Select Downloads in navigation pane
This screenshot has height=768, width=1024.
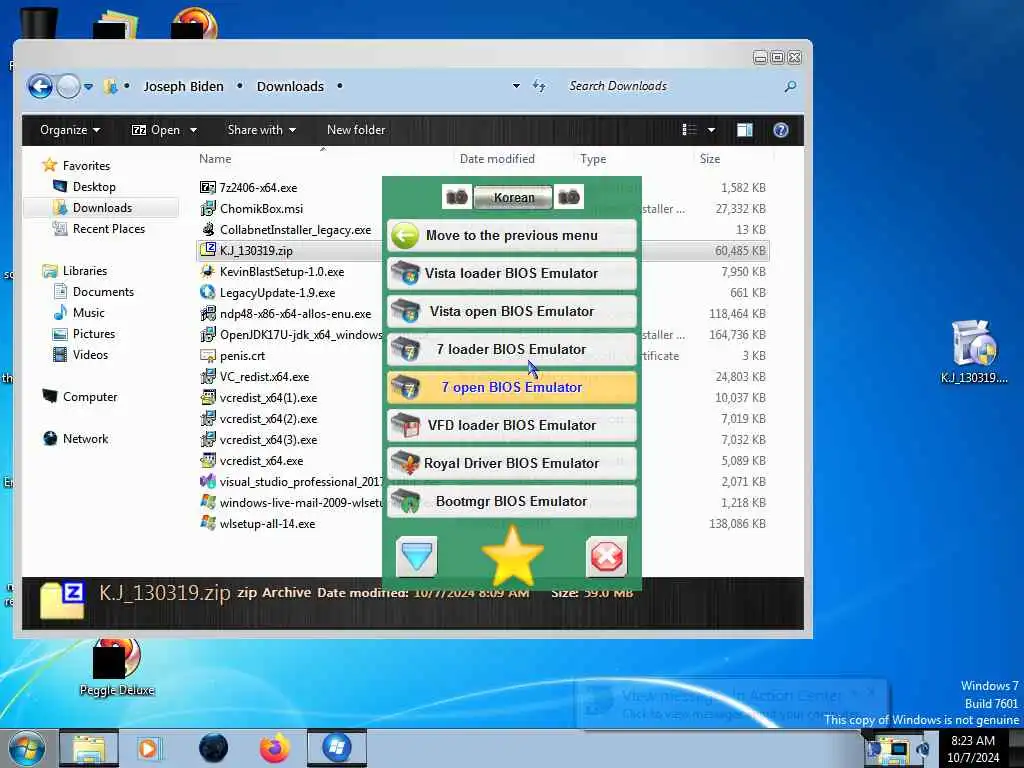pyautogui.click(x=102, y=208)
